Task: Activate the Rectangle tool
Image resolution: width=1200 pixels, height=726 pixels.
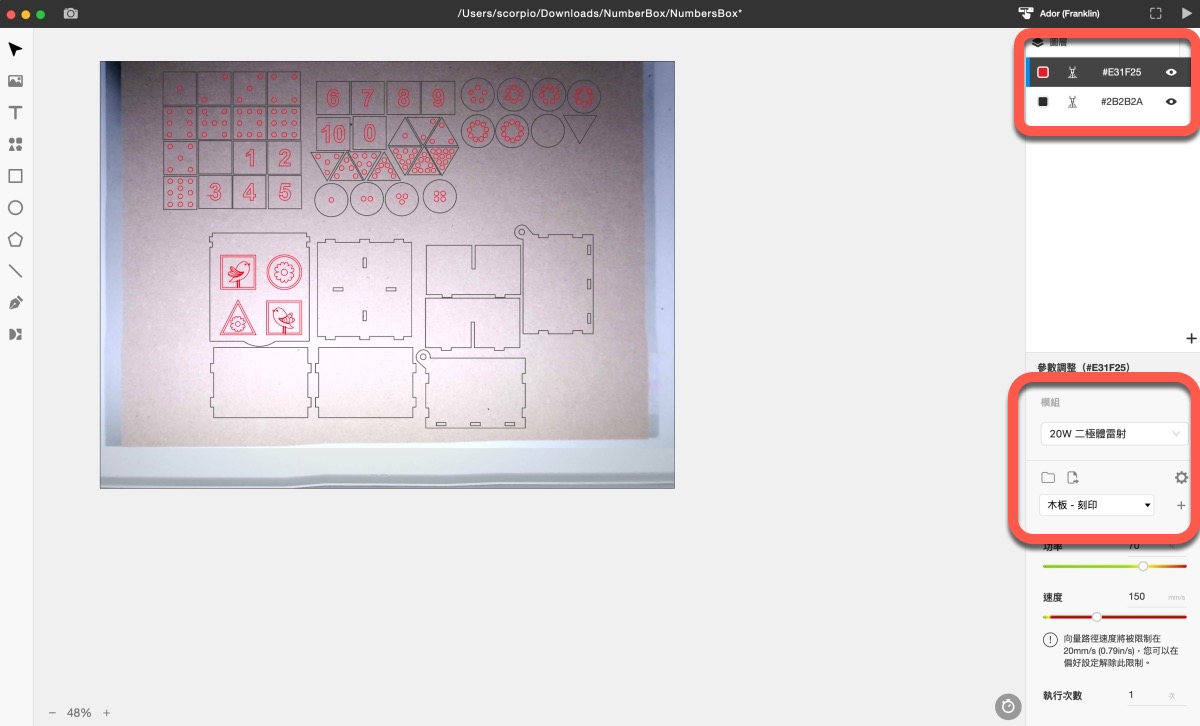Action: [x=15, y=176]
